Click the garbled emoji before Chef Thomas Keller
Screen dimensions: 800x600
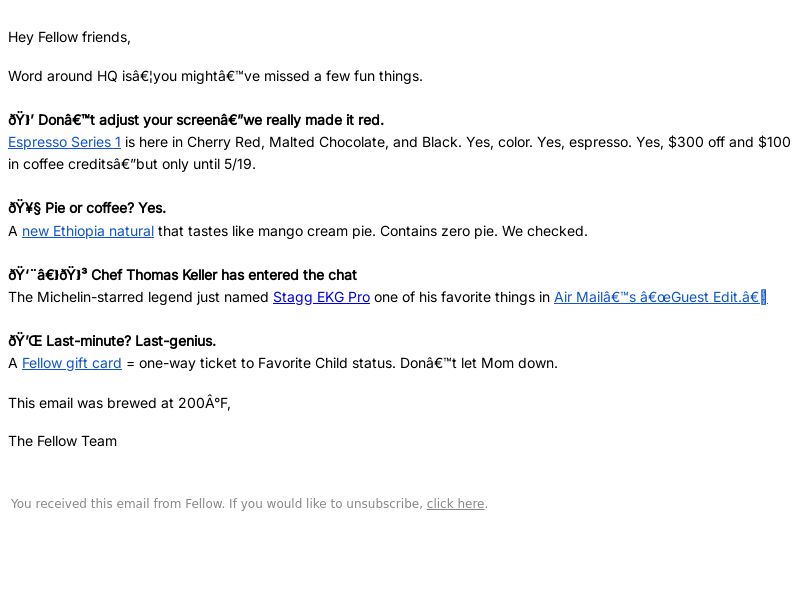coord(47,275)
